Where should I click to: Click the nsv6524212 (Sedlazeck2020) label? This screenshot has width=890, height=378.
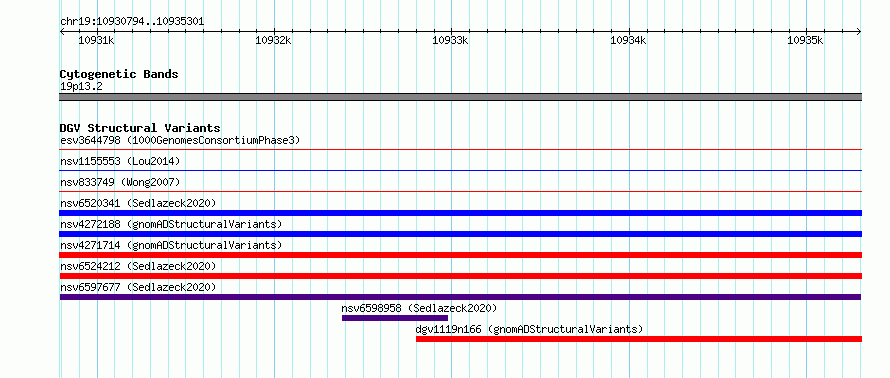[138, 266]
